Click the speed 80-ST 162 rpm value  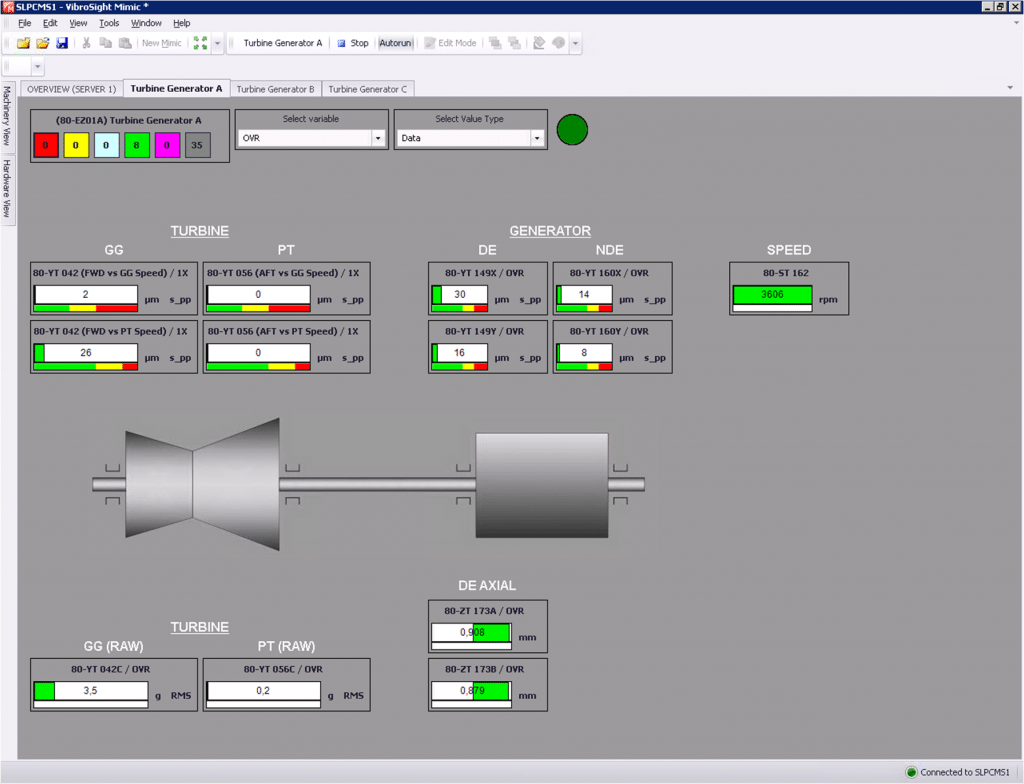click(x=772, y=295)
